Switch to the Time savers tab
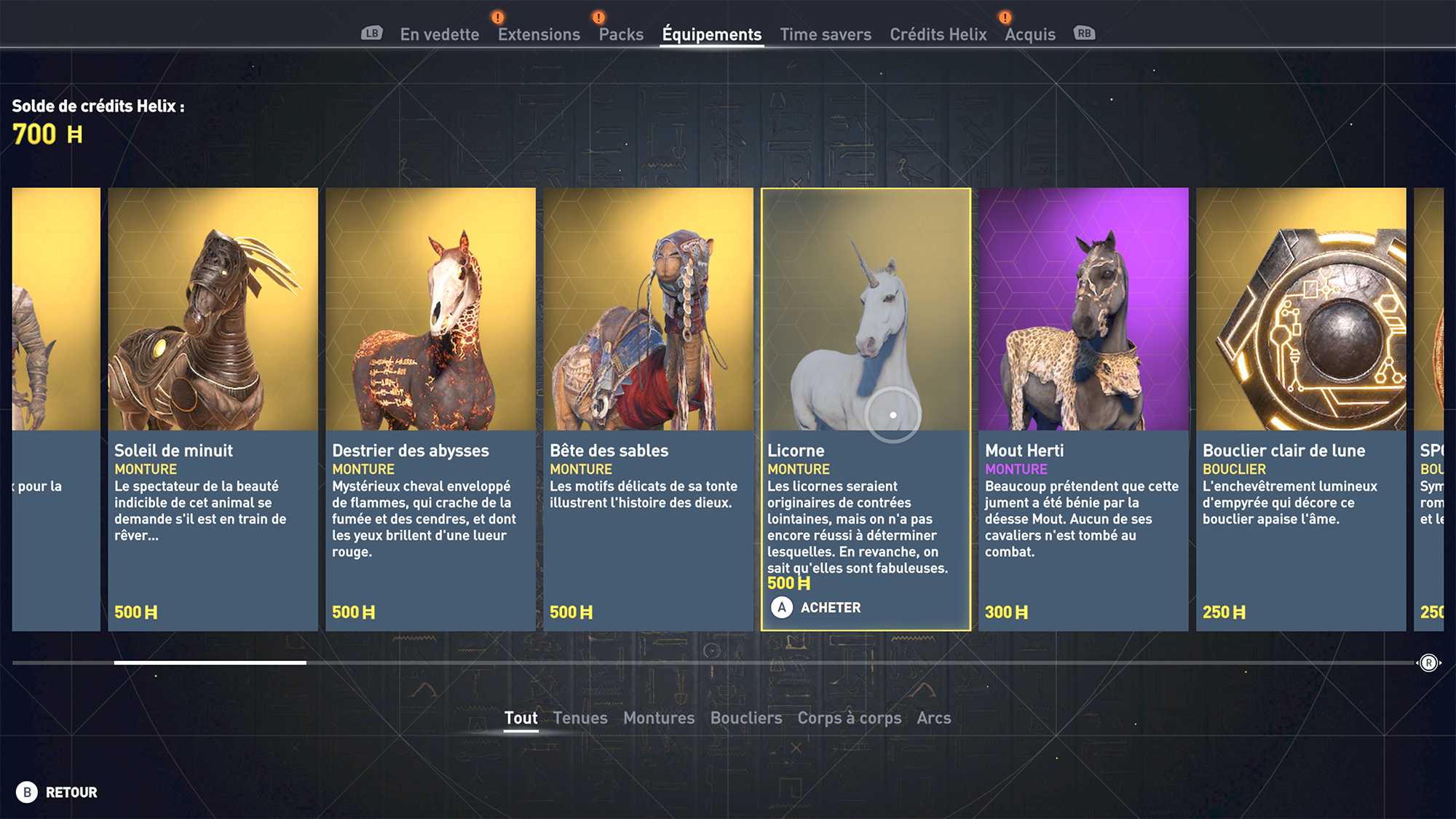Viewport: 1456px width, 819px height. pyautogui.click(x=826, y=34)
